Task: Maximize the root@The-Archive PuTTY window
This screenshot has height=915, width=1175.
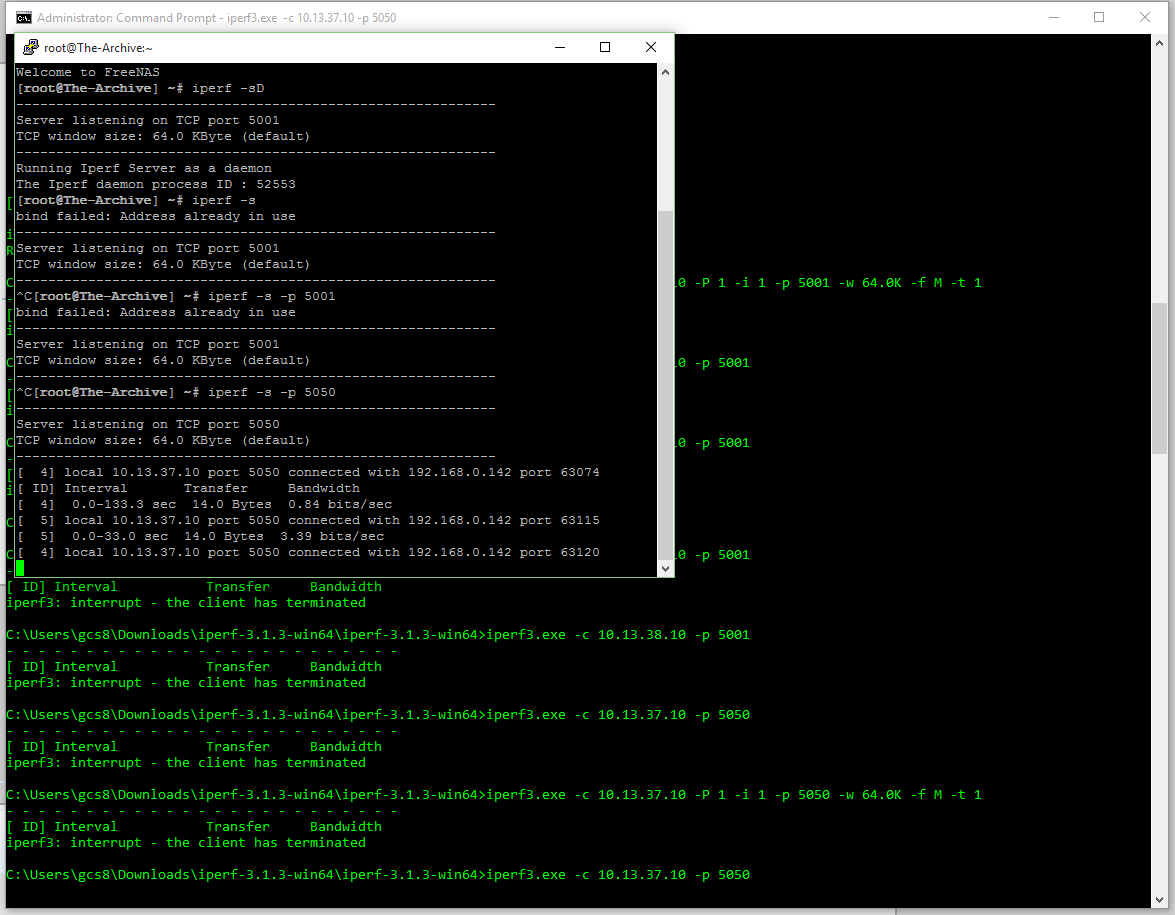Action: [605, 47]
